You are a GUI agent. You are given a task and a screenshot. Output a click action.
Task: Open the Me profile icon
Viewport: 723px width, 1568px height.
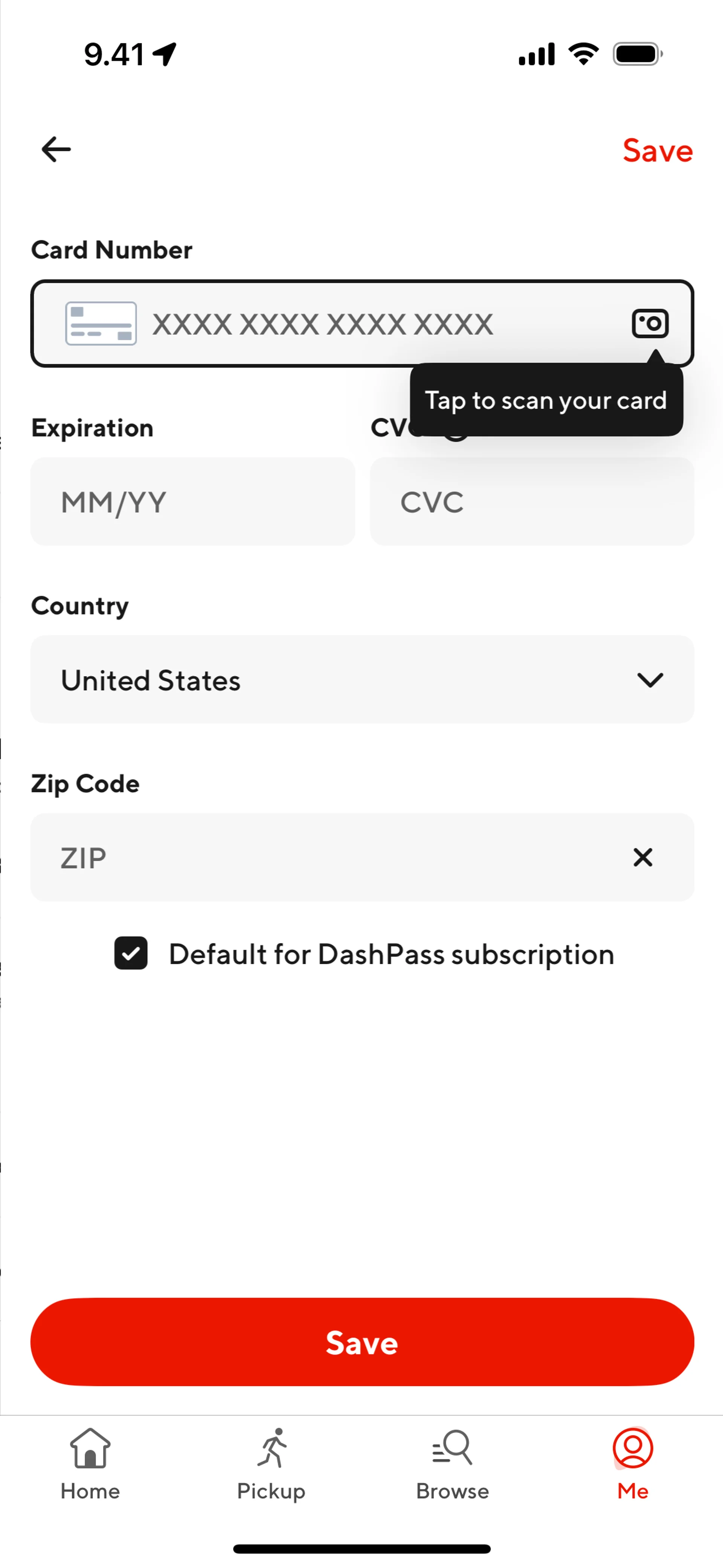pos(632,1454)
